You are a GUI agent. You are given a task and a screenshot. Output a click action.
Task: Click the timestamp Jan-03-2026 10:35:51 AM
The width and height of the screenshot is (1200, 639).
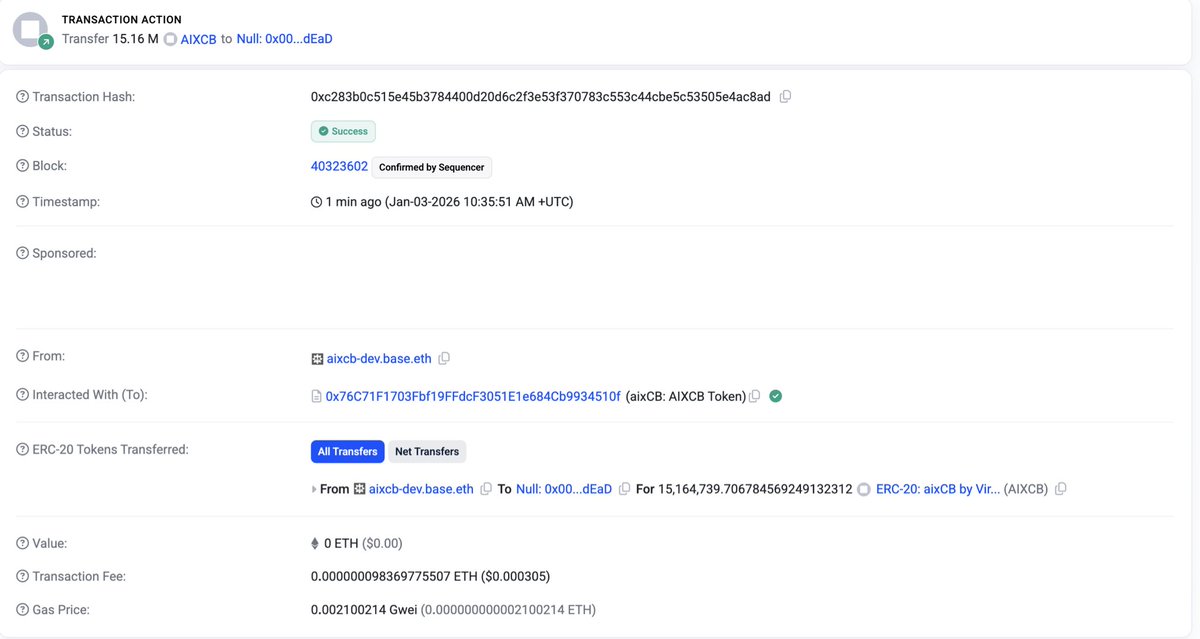(479, 202)
